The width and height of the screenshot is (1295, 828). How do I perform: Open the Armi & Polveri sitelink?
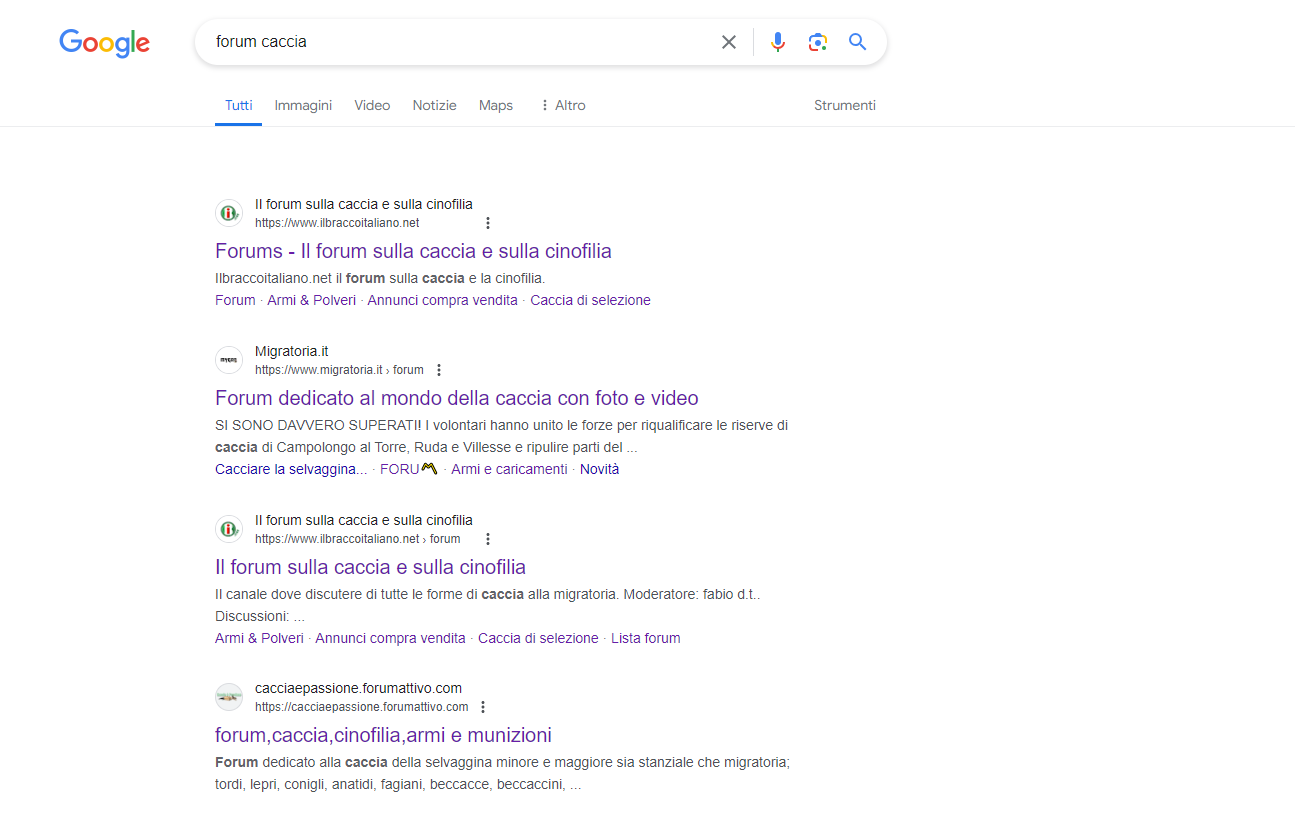click(311, 299)
